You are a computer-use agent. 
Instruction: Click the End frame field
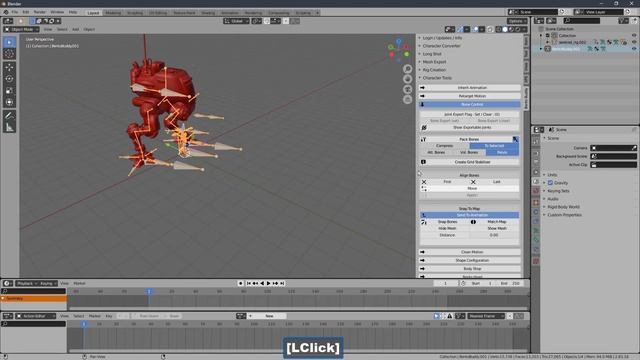(x=510, y=283)
